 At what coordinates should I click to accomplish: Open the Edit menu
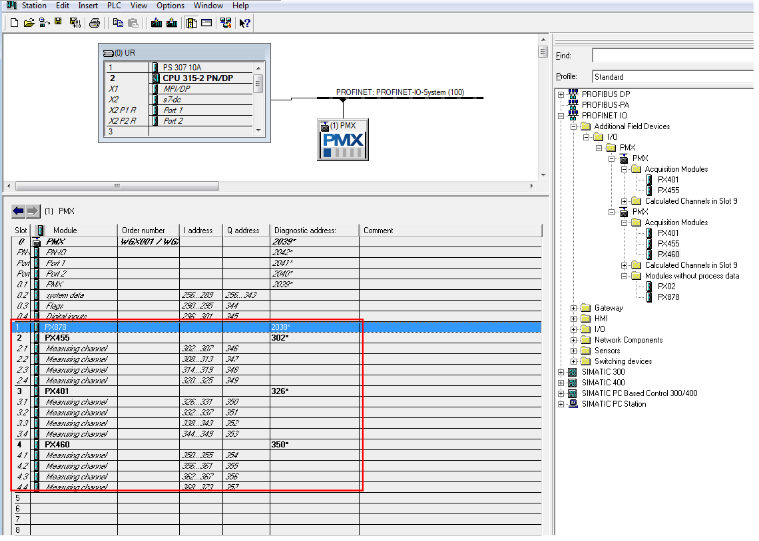coord(62,5)
